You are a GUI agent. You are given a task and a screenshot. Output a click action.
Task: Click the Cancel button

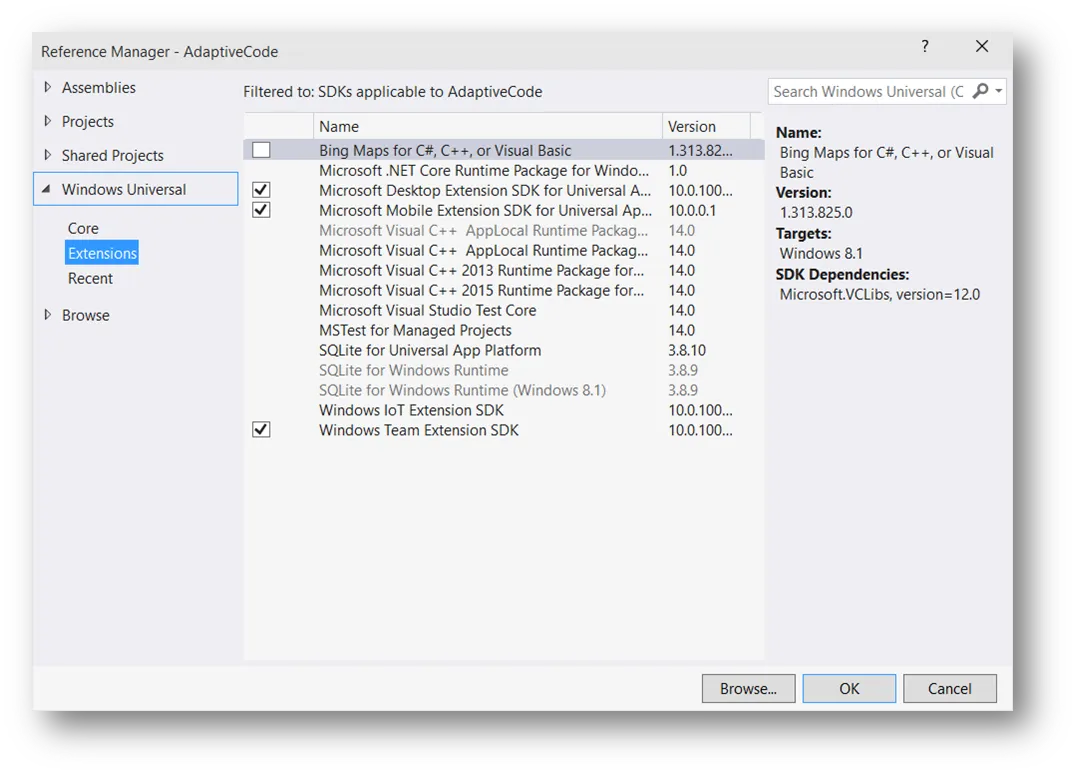click(x=949, y=688)
